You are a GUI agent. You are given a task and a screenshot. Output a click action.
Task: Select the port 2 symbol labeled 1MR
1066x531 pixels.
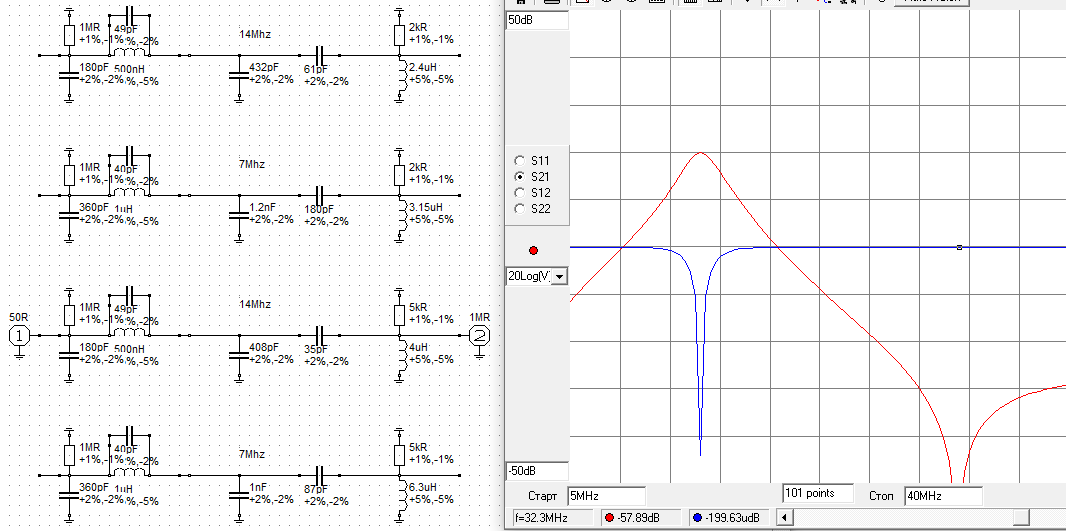(x=481, y=335)
